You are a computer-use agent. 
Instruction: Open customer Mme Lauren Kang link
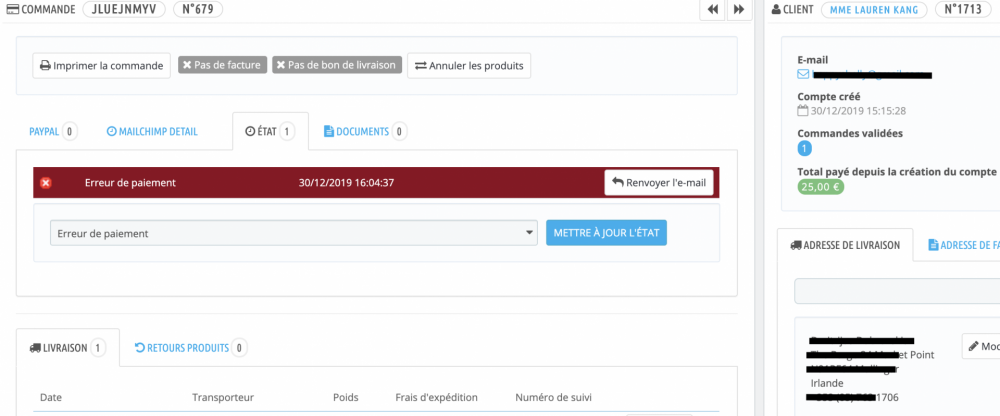pos(874,10)
